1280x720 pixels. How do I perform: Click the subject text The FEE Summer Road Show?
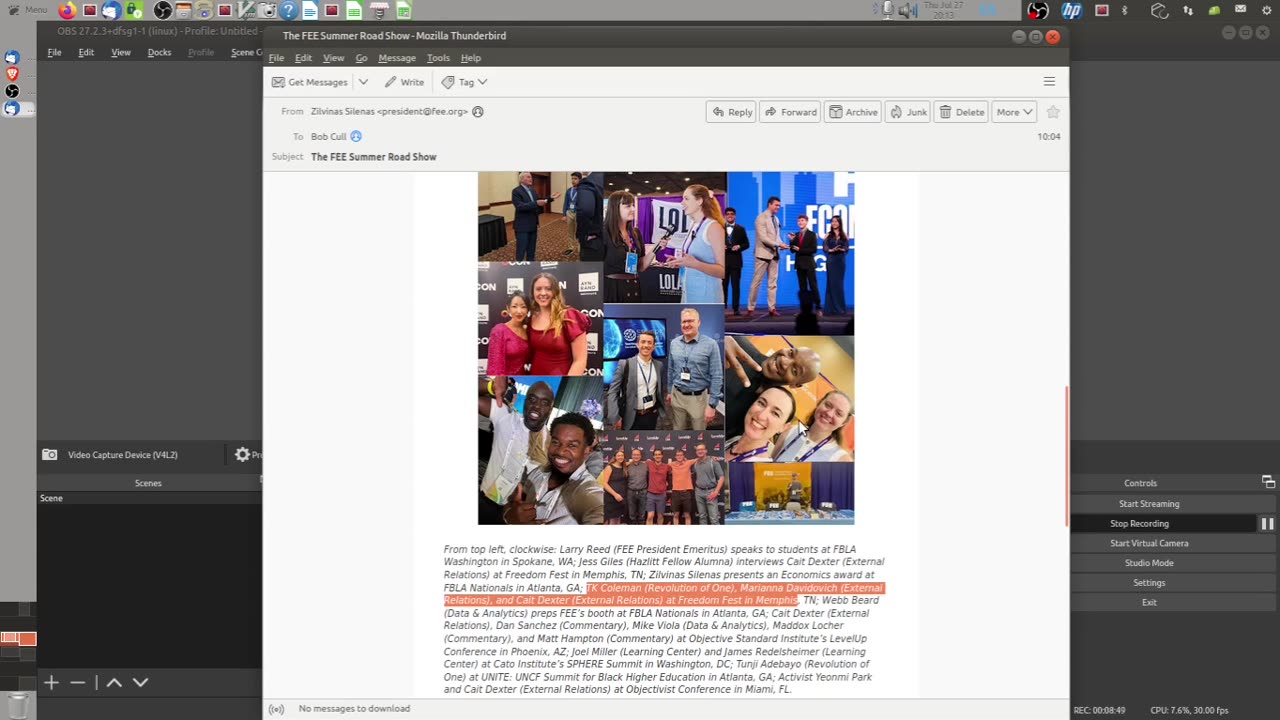373,157
